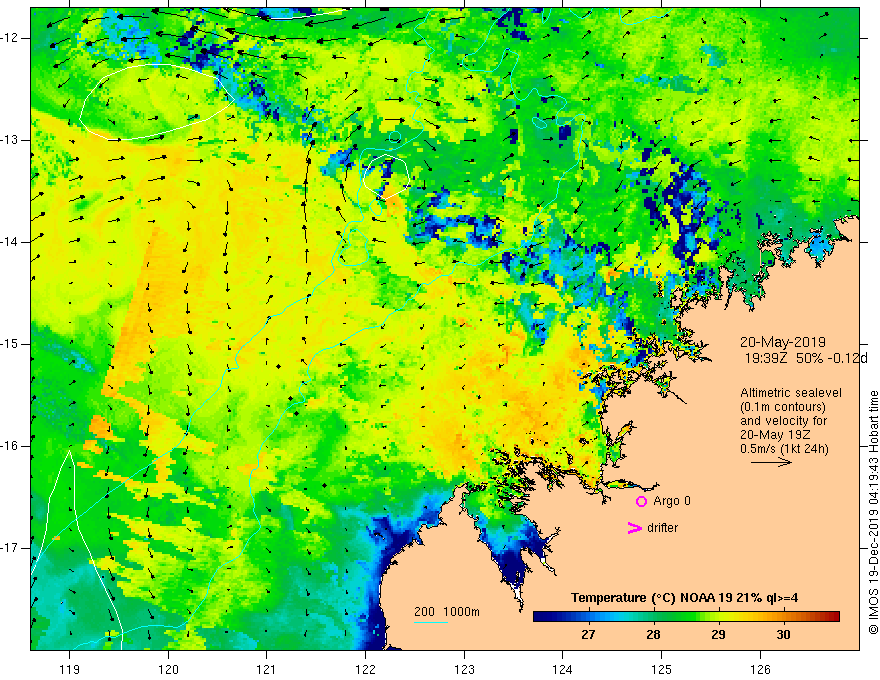Click the longitude axis label 126
Screen dimensions: 880x680
coord(760,669)
